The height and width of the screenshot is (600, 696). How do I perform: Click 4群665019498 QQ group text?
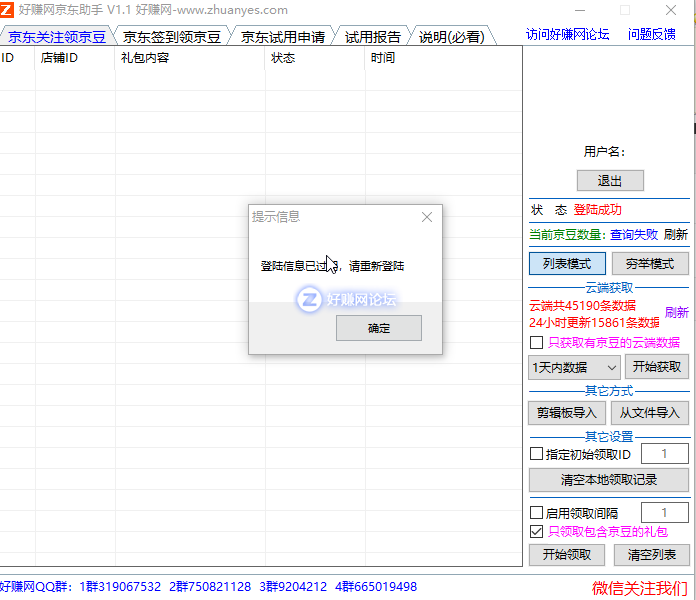(x=376, y=587)
